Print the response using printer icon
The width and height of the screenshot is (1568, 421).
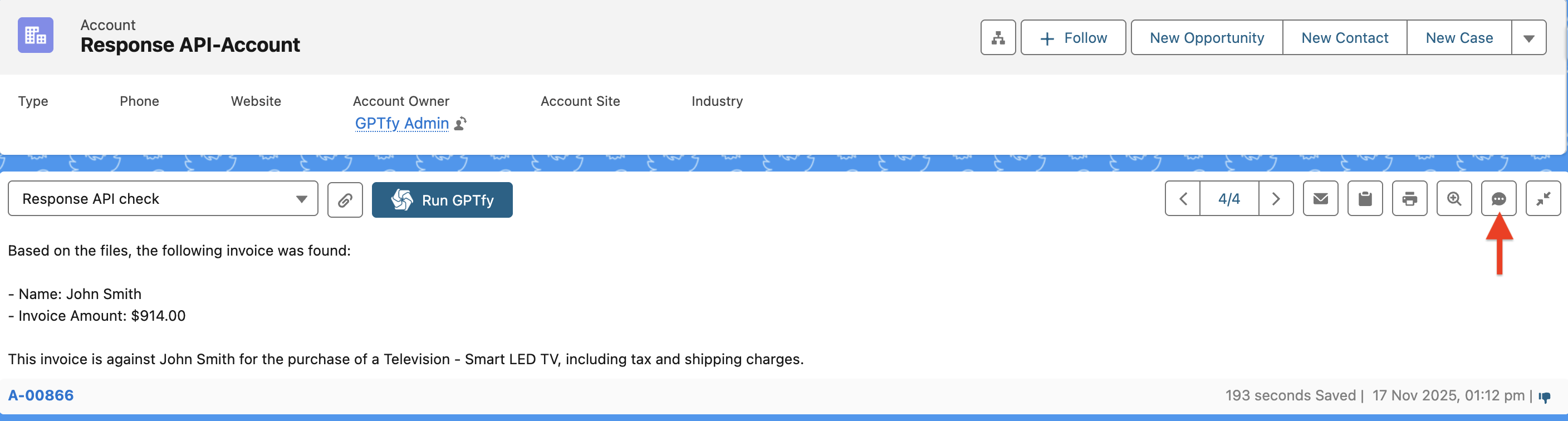coord(1409,199)
